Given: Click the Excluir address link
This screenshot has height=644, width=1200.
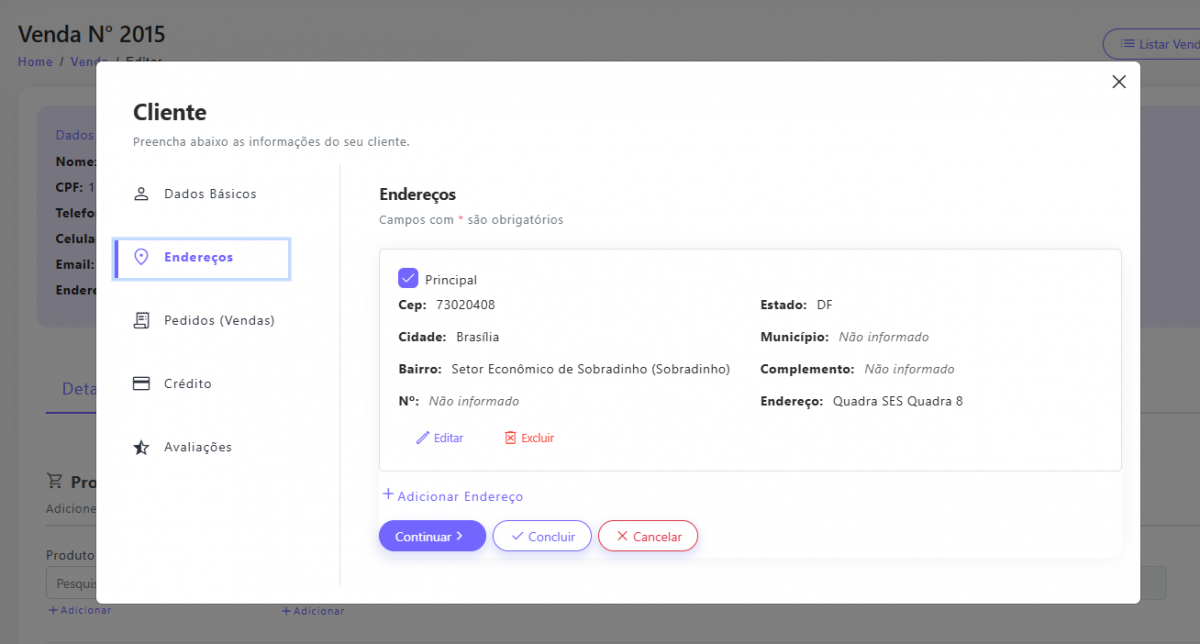Looking at the screenshot, I should [x=537, y=438].
